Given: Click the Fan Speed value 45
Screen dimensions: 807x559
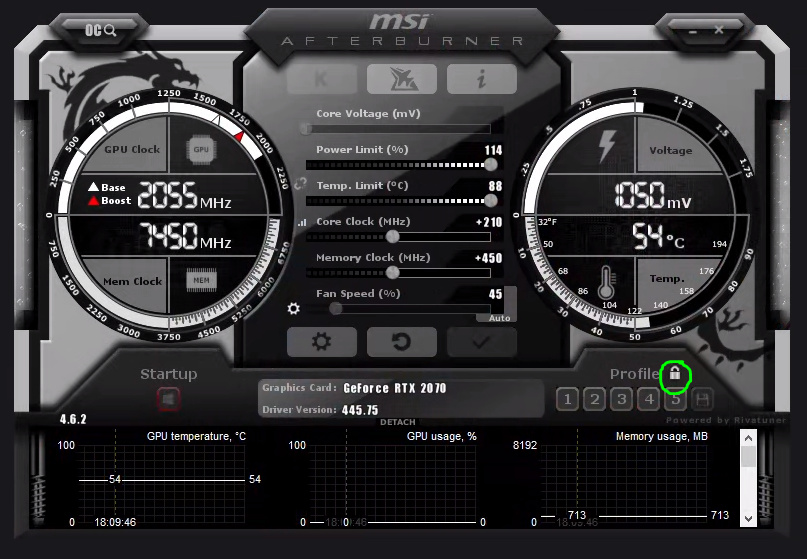Looking at the screenshot, I should 495,294.
